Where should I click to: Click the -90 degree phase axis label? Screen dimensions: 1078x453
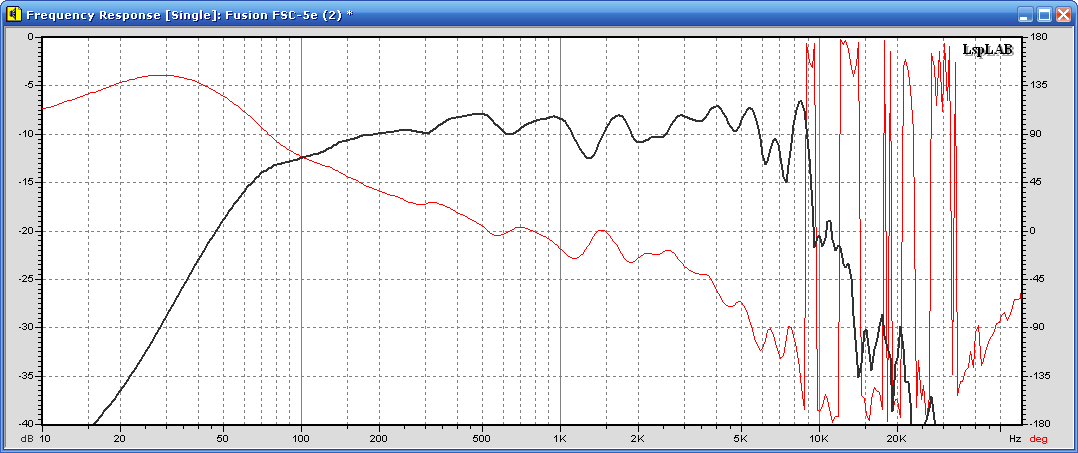click(1037, 329)
